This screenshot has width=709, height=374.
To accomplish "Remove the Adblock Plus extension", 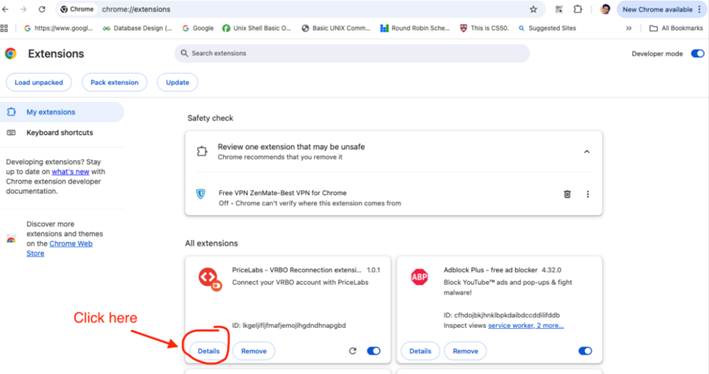I will 465,351.
